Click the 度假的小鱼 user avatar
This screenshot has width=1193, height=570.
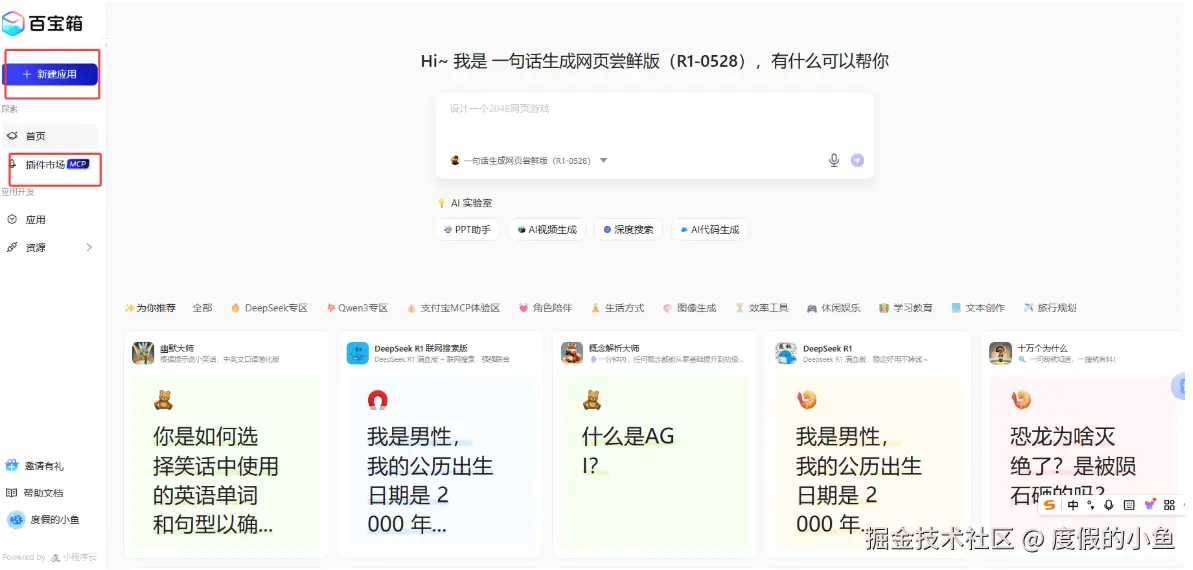[16, 520]
